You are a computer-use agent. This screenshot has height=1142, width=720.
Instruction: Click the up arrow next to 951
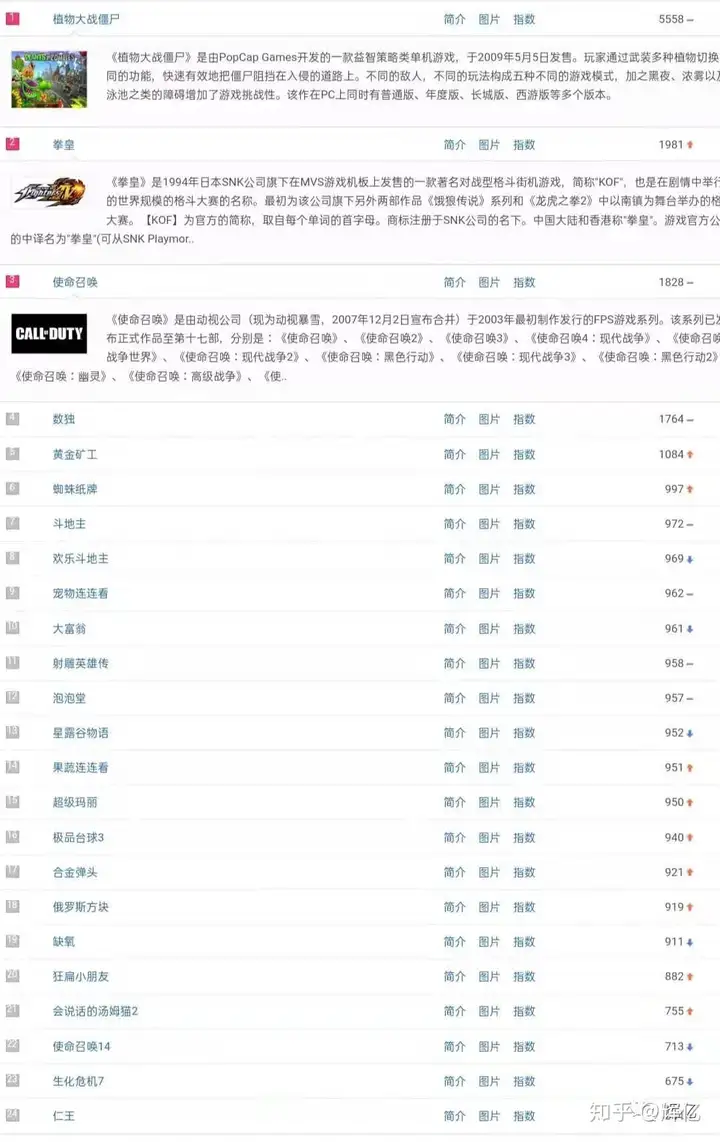690,768
